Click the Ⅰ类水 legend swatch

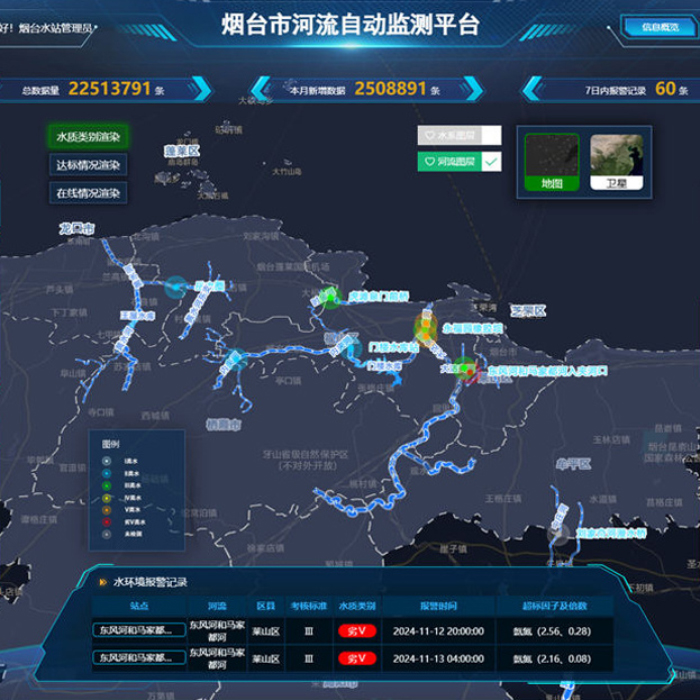point(106,461)
